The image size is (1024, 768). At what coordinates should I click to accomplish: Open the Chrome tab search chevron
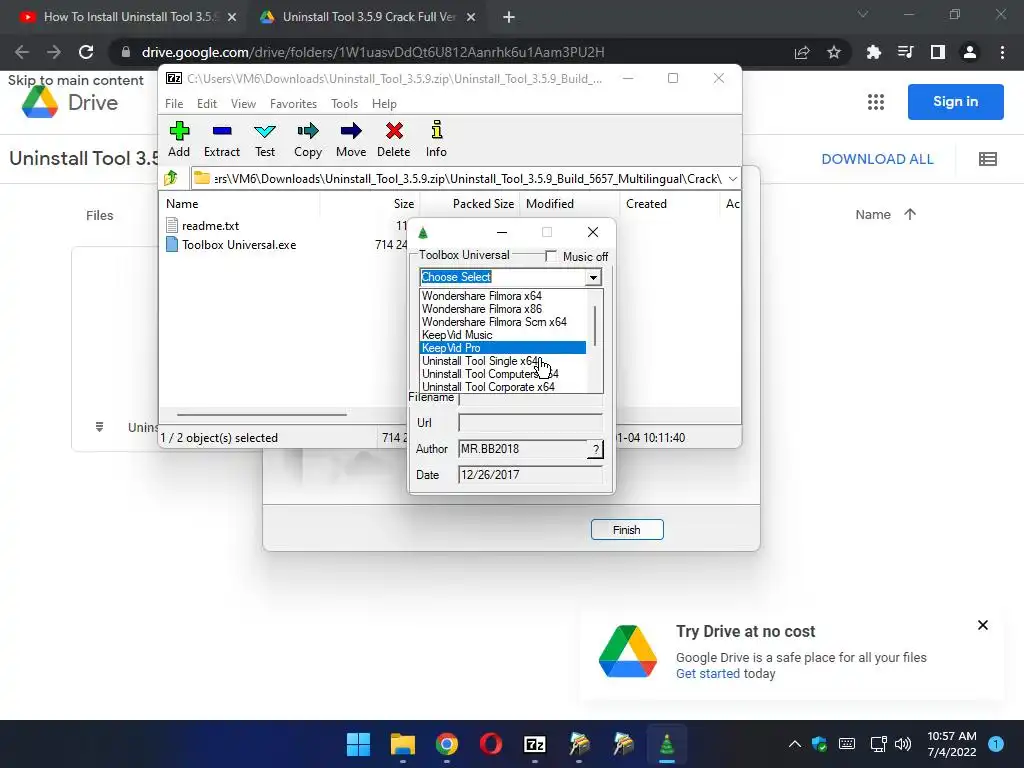tap(863, 14)
